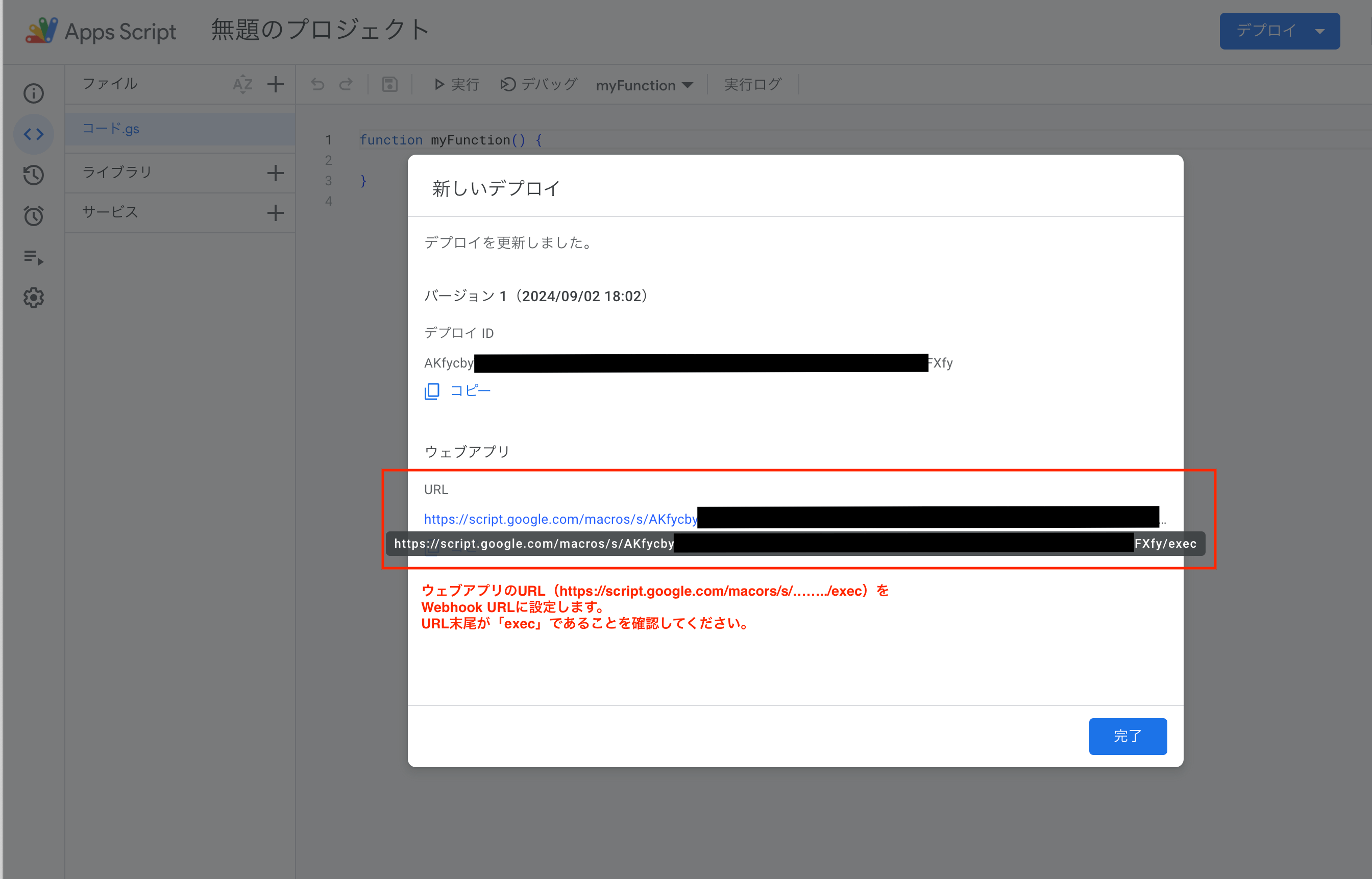The height and width of the screenshot is (879, 1372).
Task: Place cursor in function myFunction() code line
Action: [451, 140]
